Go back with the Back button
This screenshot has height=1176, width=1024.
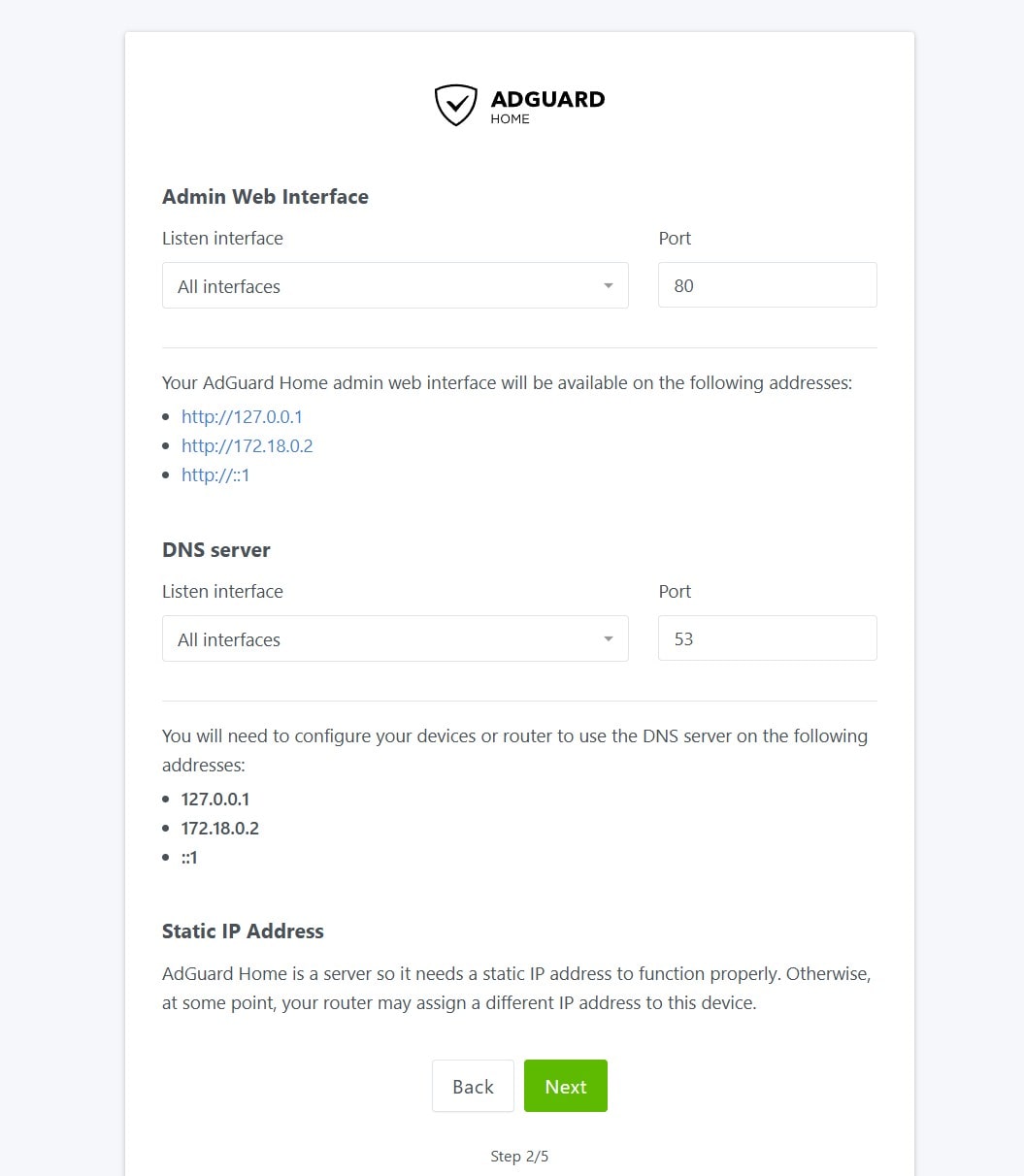(x=473, y=1087)
